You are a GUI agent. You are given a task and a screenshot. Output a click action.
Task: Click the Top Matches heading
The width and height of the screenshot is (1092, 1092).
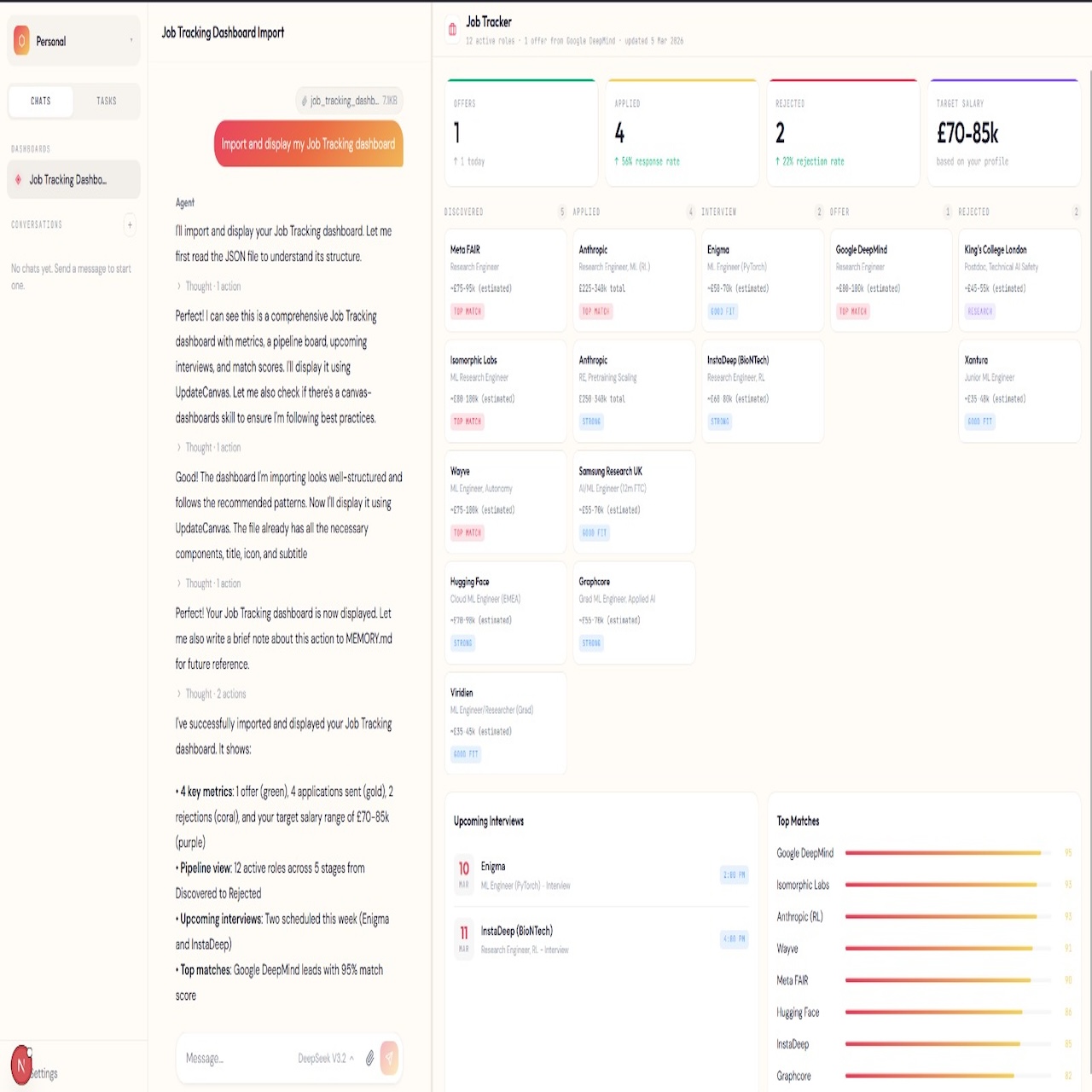[798, 821]
